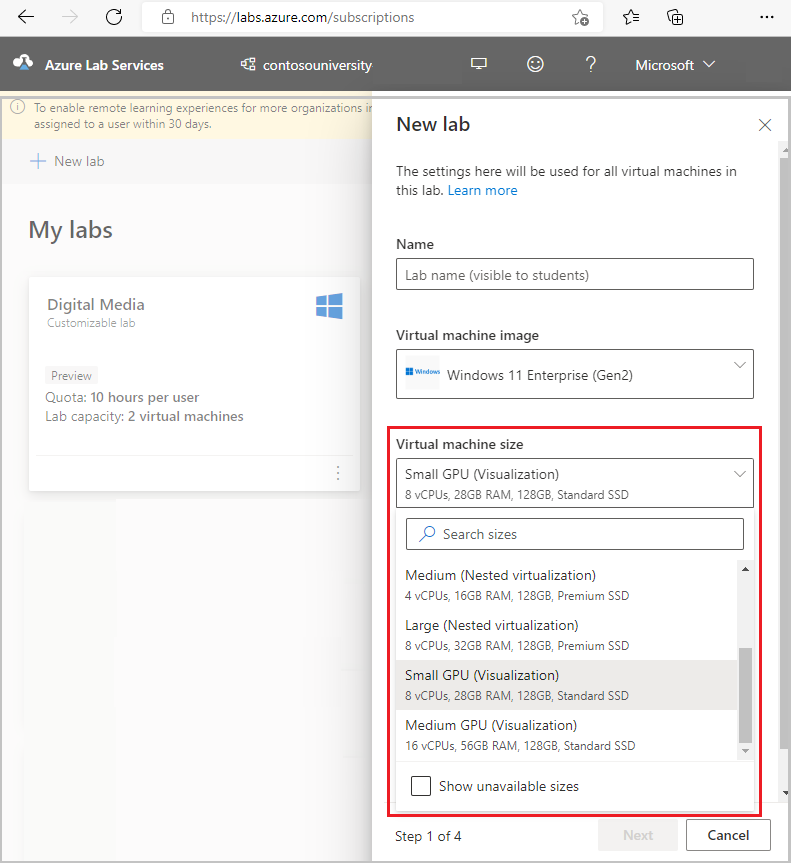
Task: Open the Digital Media lab card
Action: coord(194,384)
